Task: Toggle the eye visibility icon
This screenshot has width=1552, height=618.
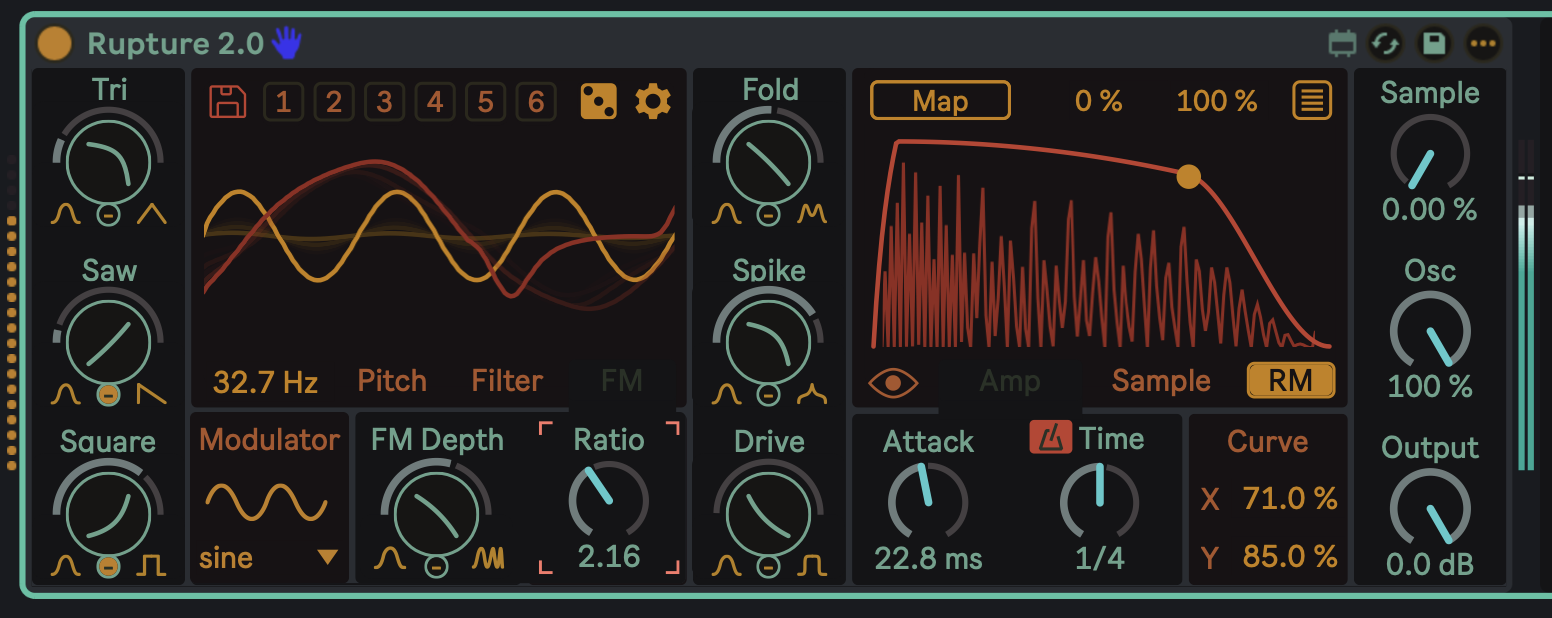Action: [894, 382]
